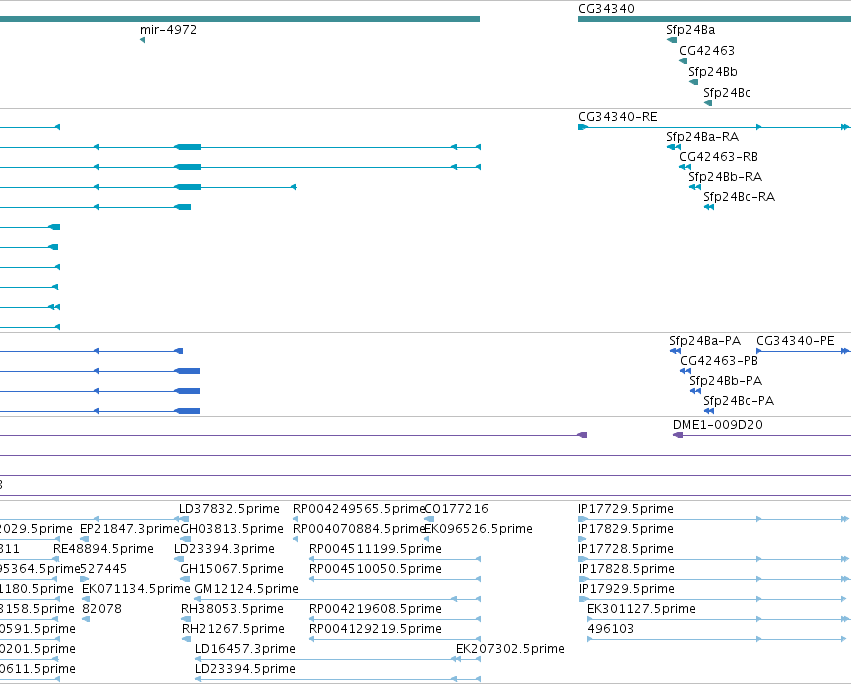Select the CG42463-RB transcript label

point(718,157)
